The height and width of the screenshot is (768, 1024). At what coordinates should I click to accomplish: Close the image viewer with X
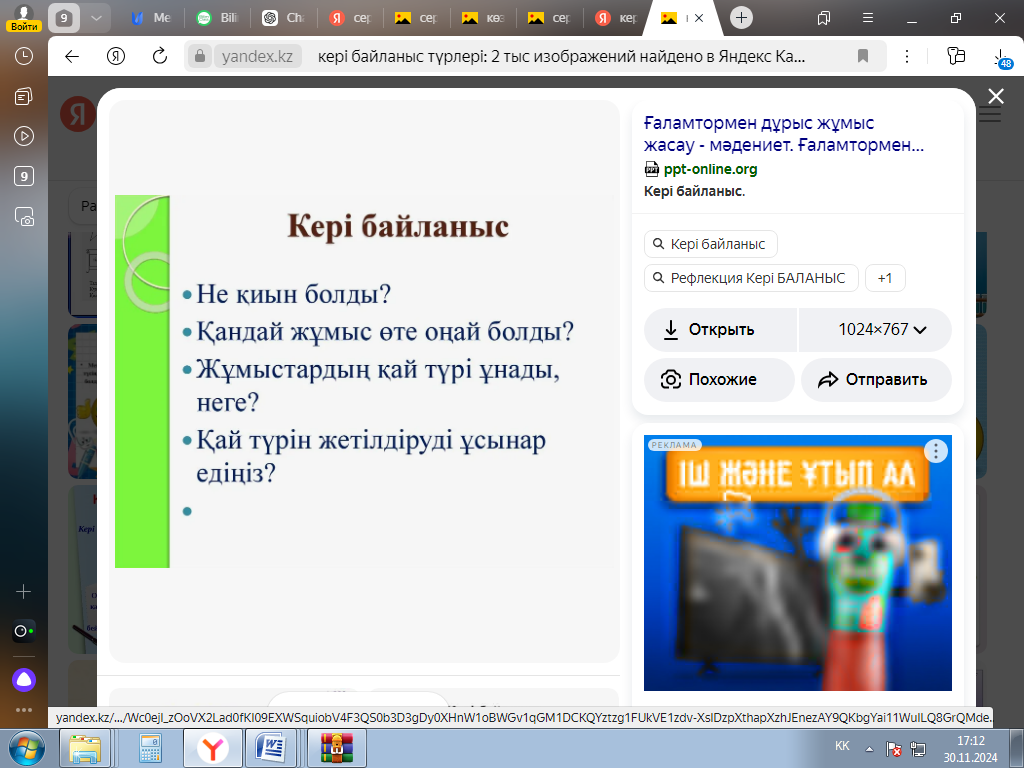point(995,96)
